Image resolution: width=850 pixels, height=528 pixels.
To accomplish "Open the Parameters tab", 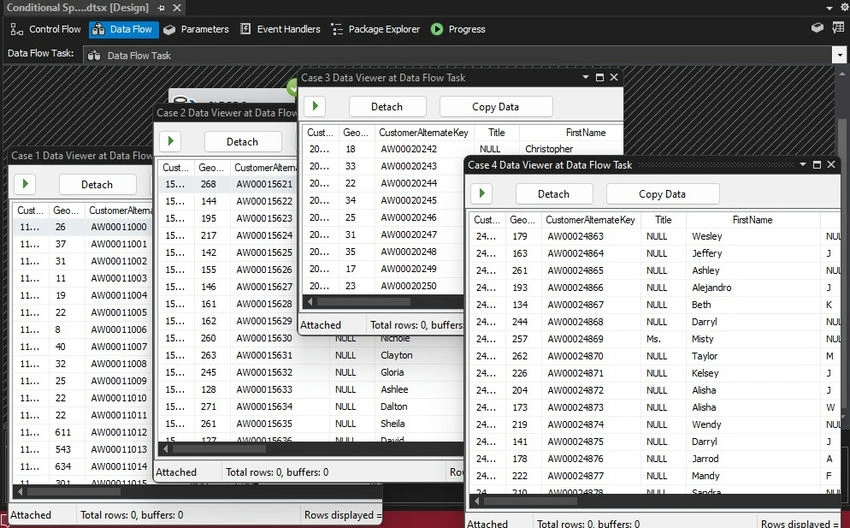I will 196,29.
